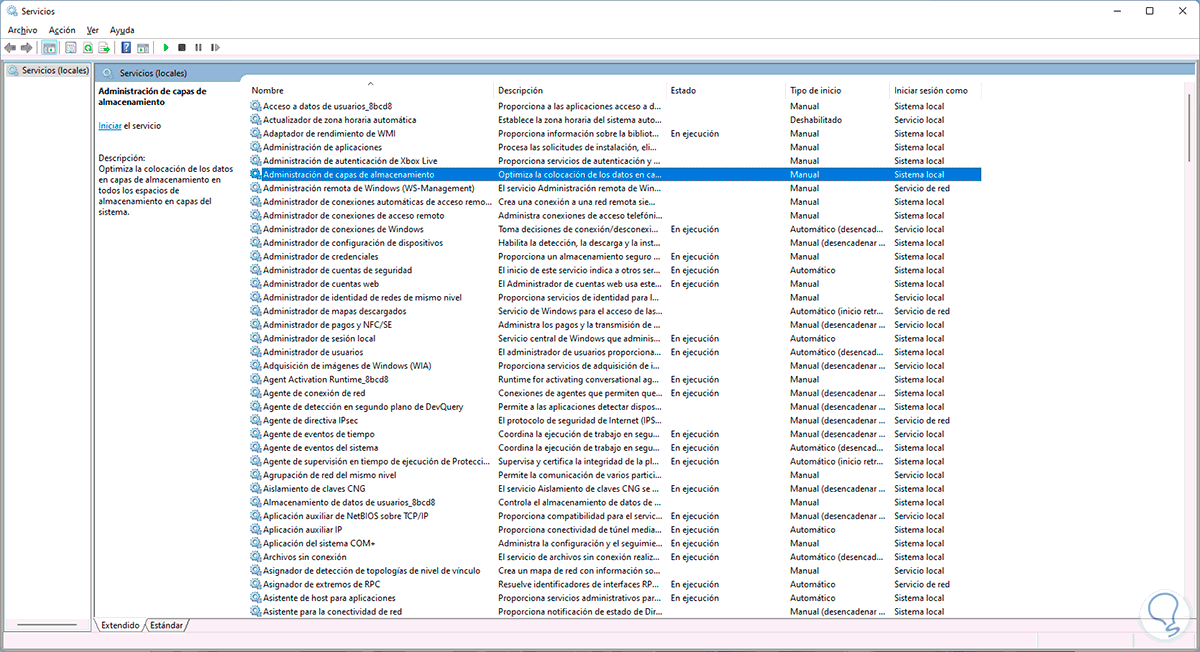Click the gear icon of Asignador de extremos de RPC

255,584
